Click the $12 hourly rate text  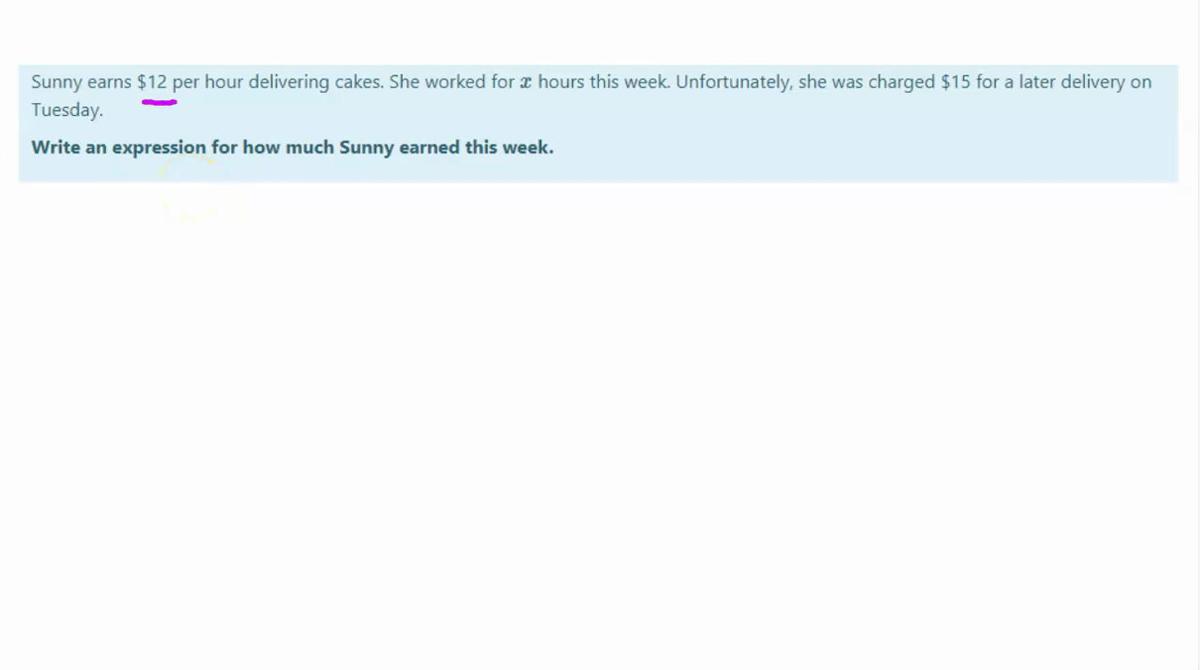click(x=152, y=82)
